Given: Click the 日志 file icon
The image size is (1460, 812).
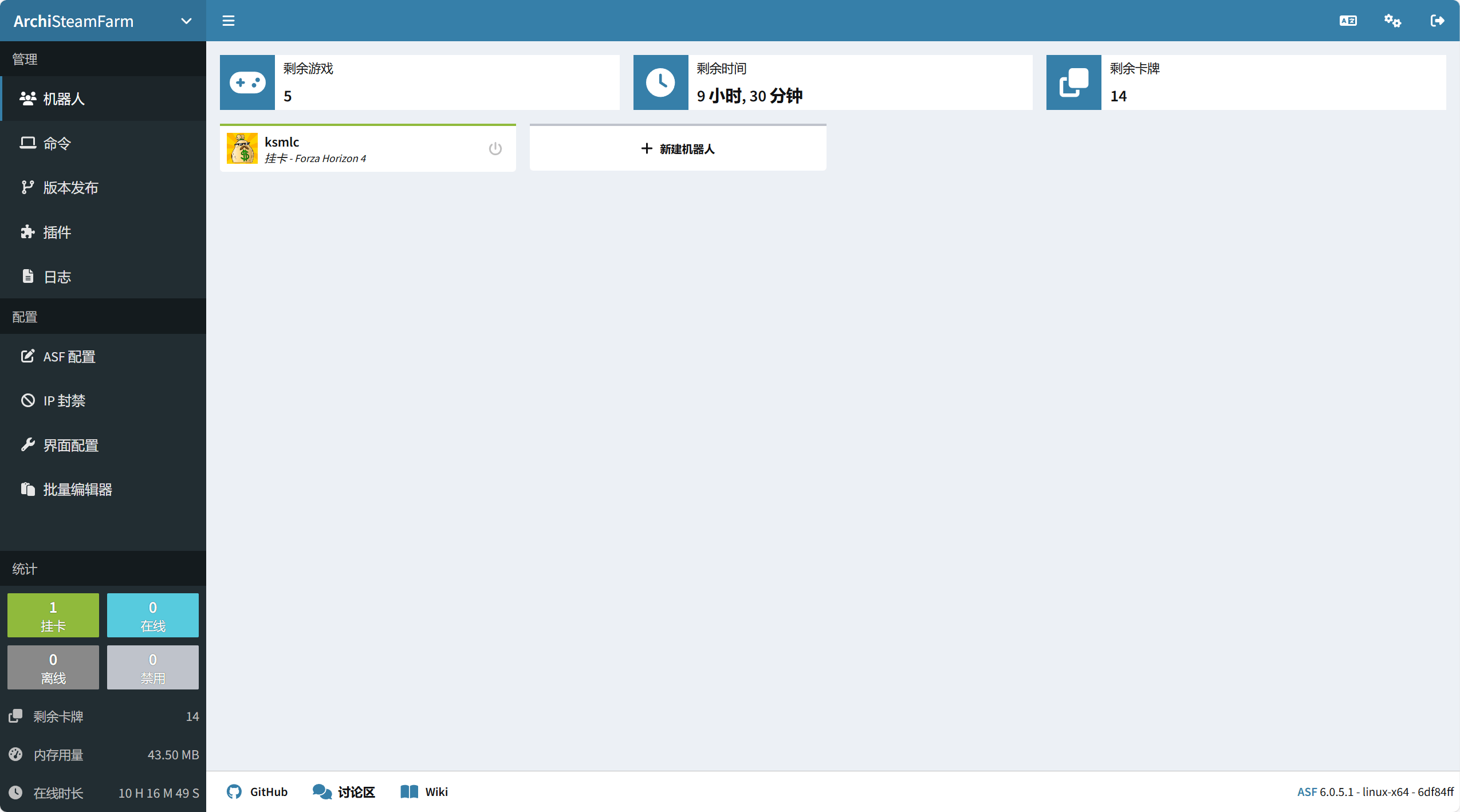Looking at the screenshot, I should click(x=27, y=276).
